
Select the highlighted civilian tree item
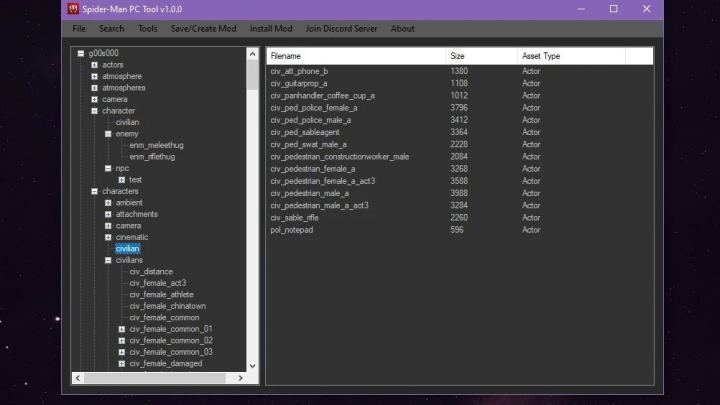coord(128,248)
